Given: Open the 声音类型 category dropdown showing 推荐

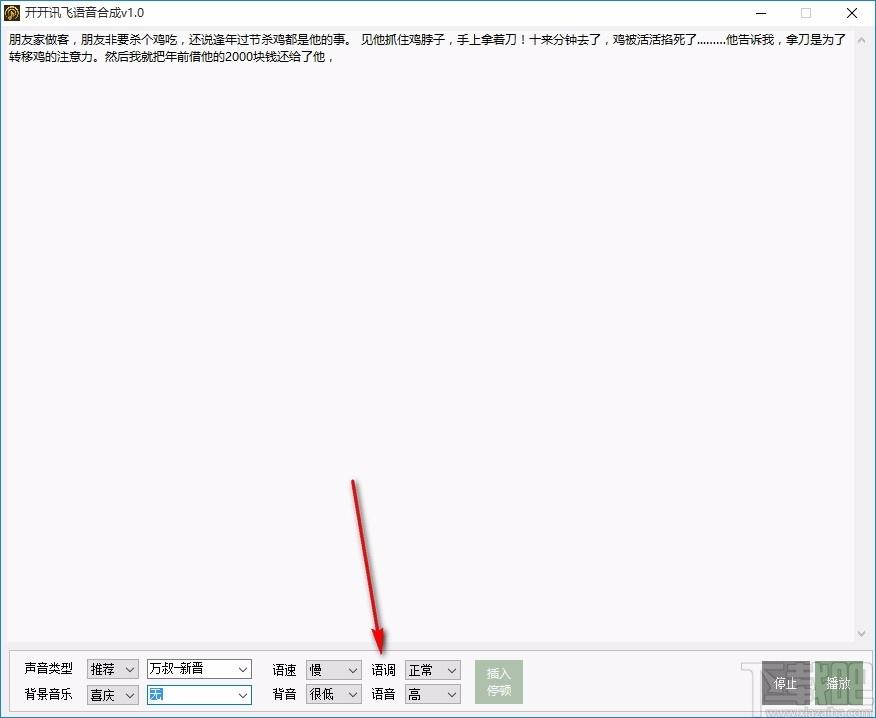Looking at the screenshot, I should (113, 669).
